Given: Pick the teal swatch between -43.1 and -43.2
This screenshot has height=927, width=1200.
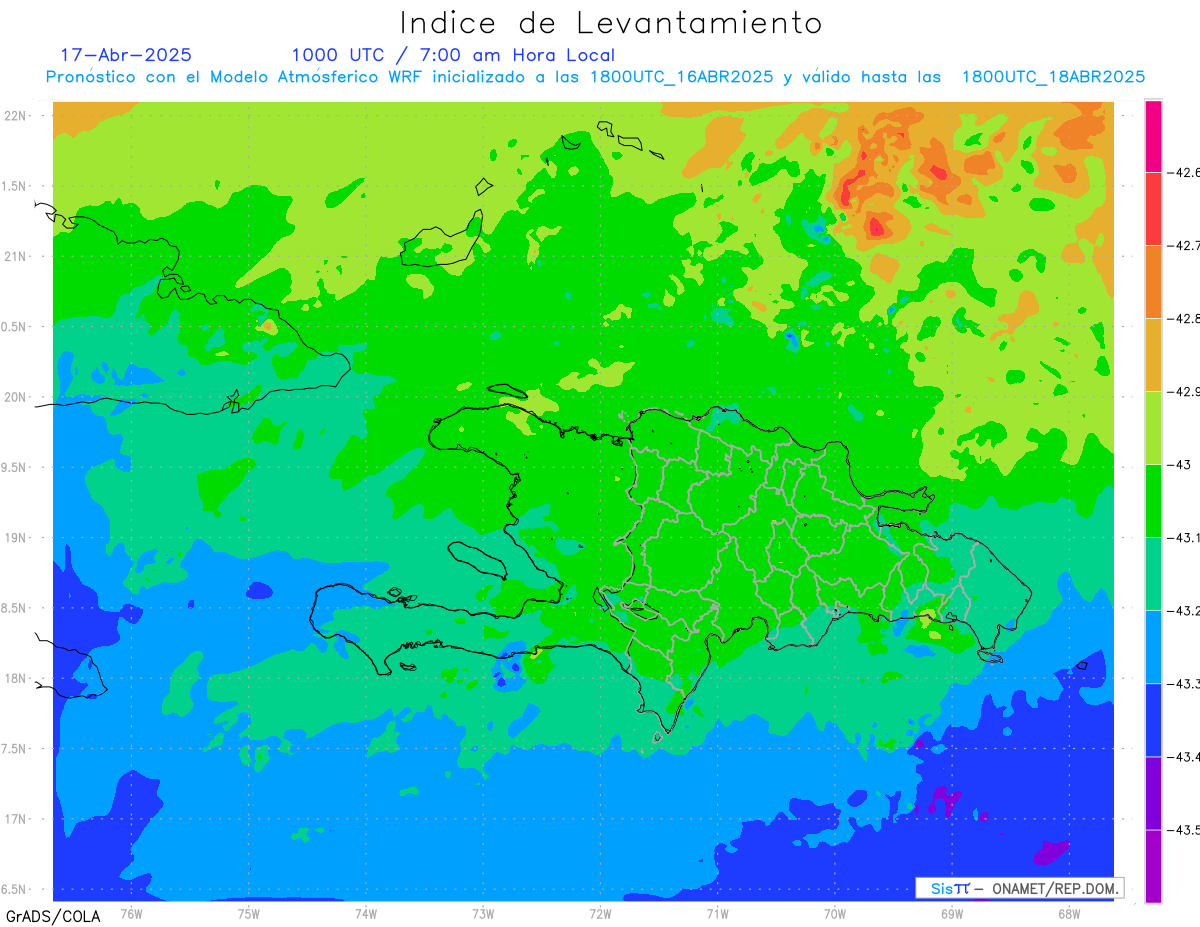Looking at the screenshot, I should 1153,573.
